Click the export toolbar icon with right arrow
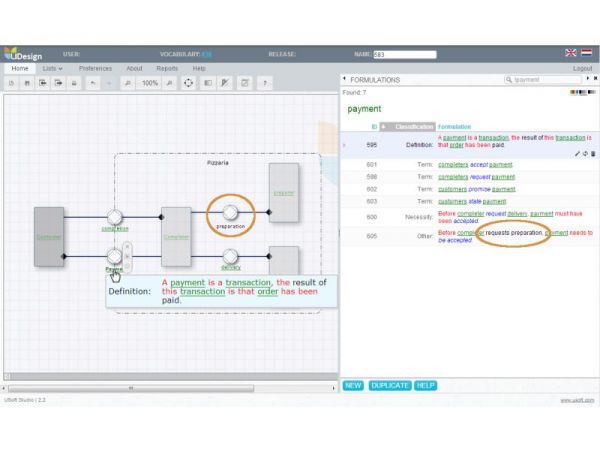Screen dimensions: 600x452 point(58,83)
